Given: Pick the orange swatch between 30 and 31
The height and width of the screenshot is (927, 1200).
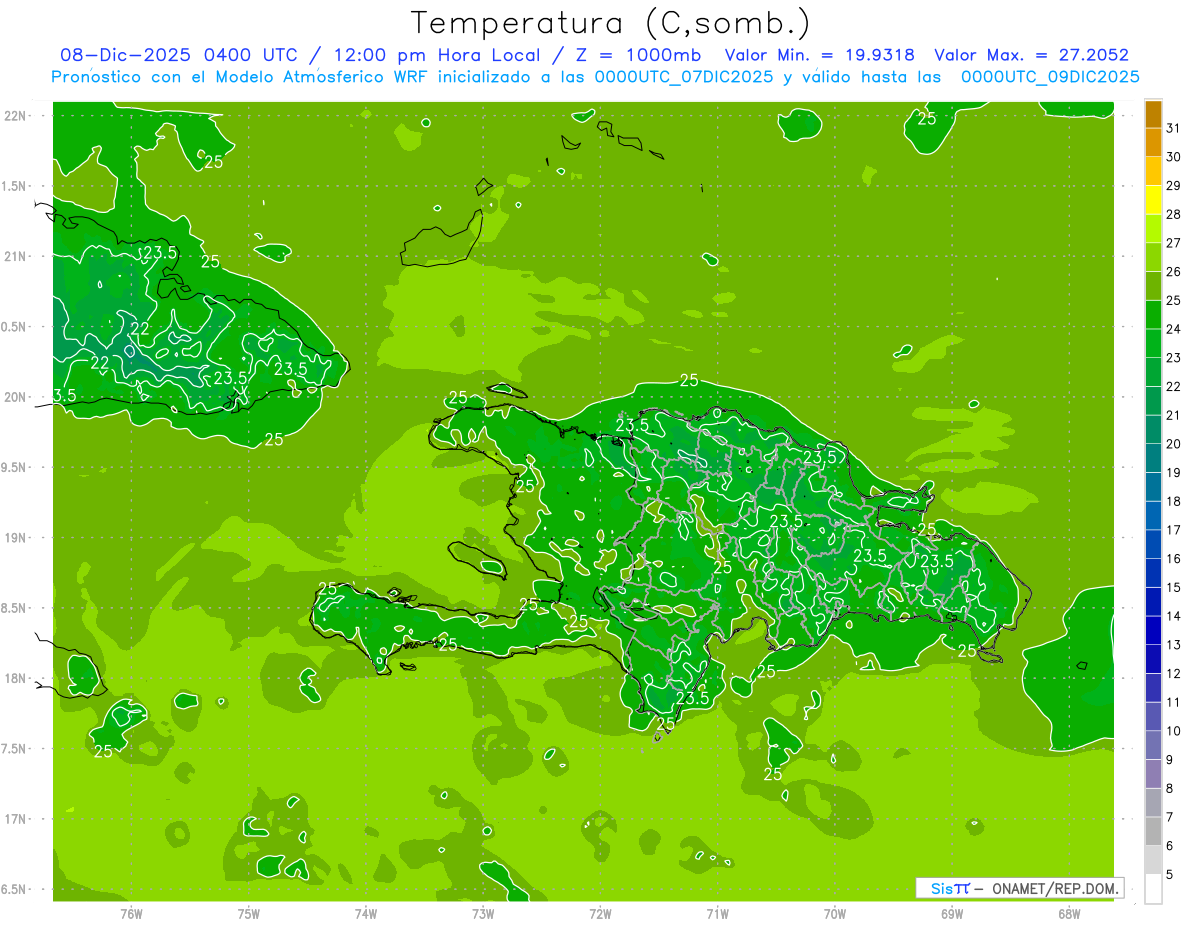Looking at the screenshot, I should point(1153,143).
